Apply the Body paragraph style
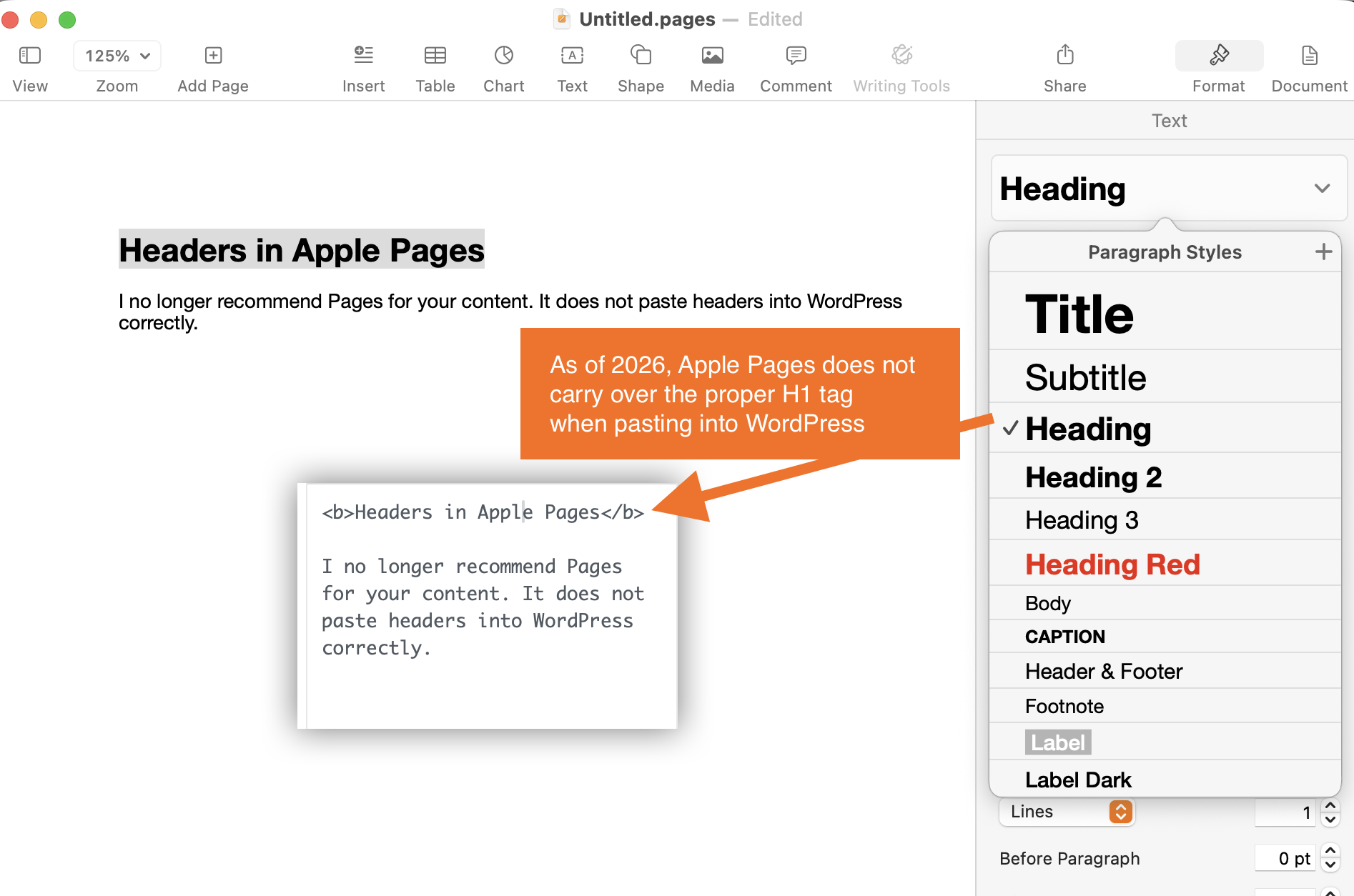This screenshot has height=896, width=1354. (x=1165, y=603)
